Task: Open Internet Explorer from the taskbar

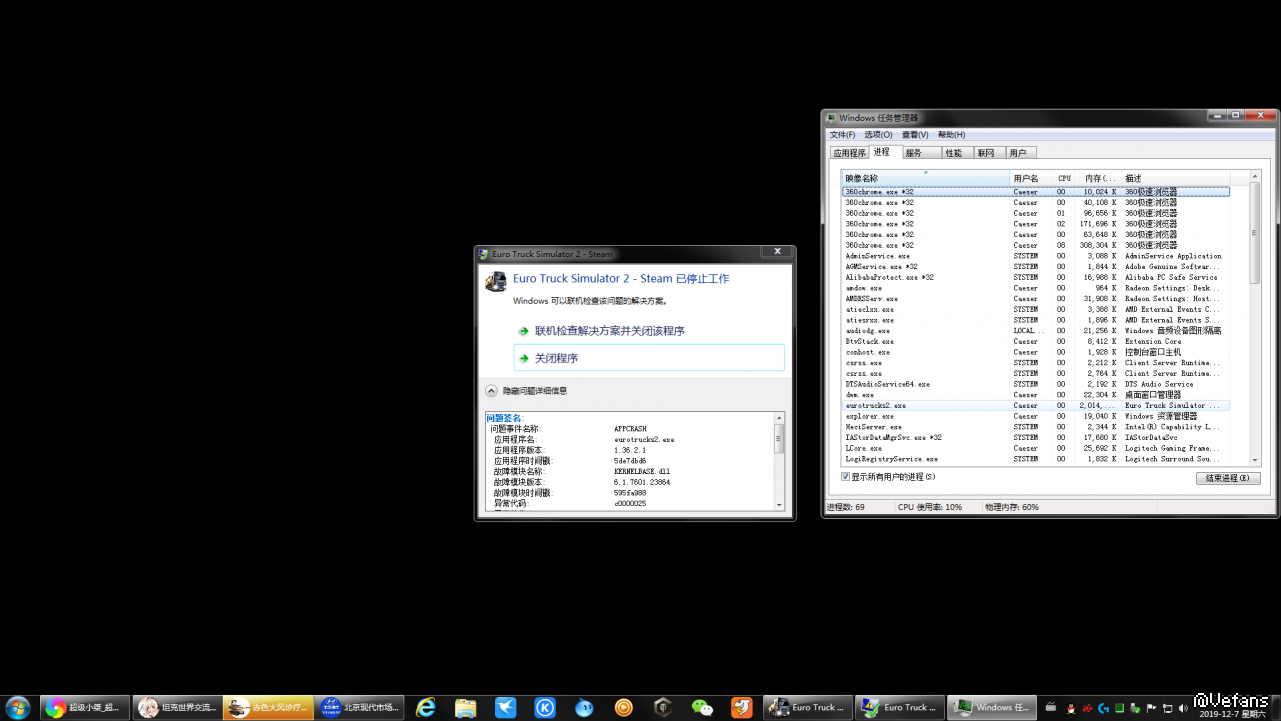Action: 426,708
